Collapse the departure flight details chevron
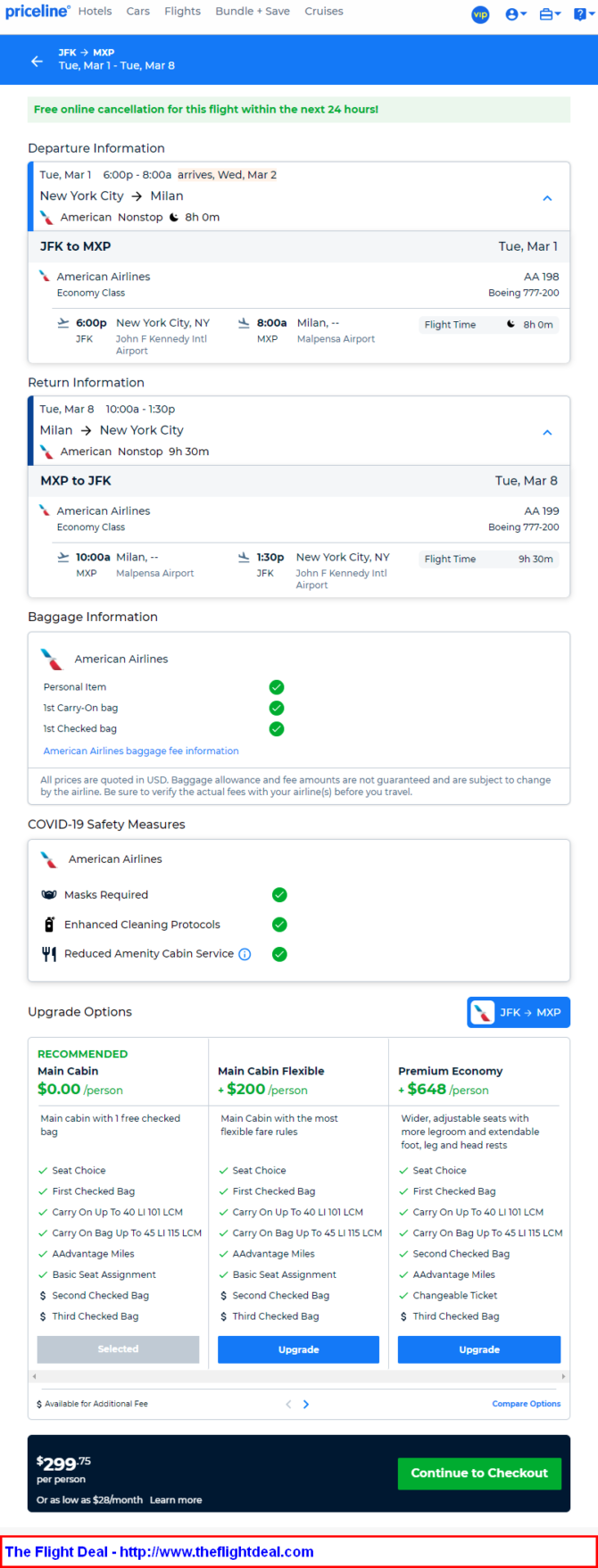The image size is (598, 1568). [548, 198]
